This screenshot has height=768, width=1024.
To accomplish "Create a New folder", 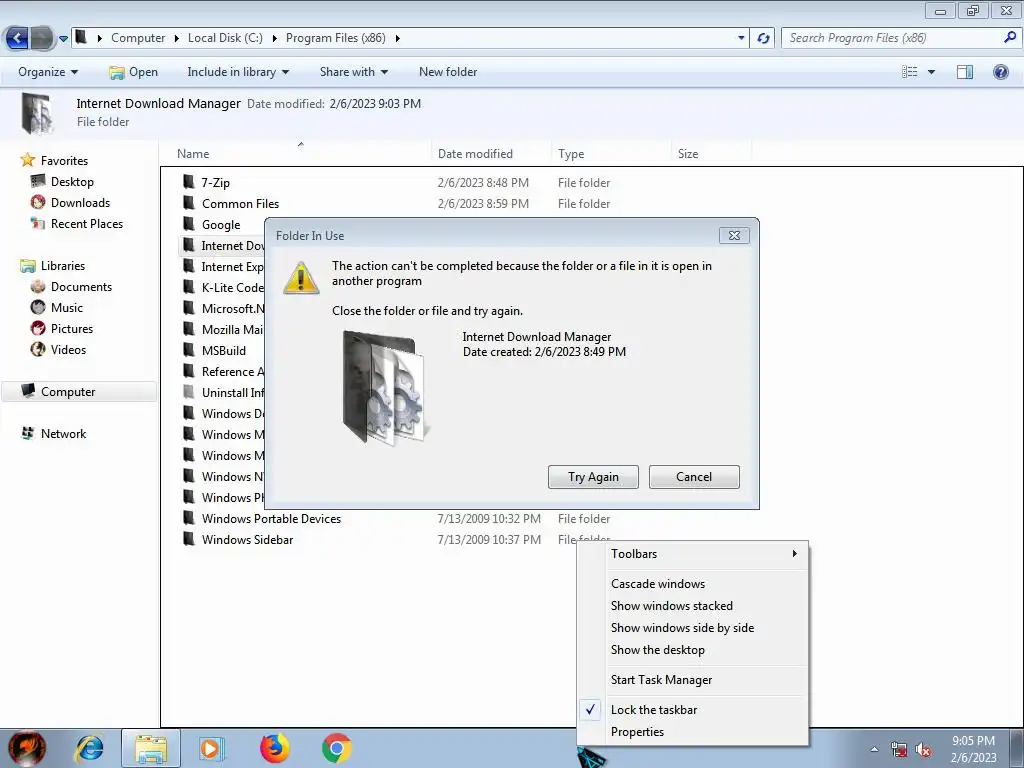I will point(448,72).
